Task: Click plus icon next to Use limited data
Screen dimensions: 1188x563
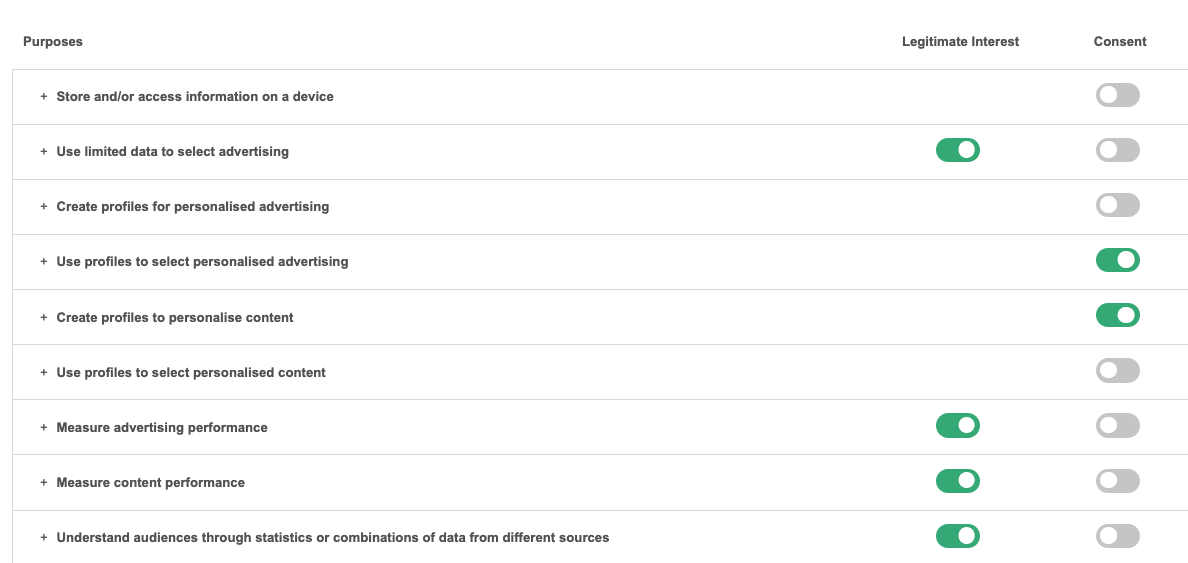Action: 43,152
